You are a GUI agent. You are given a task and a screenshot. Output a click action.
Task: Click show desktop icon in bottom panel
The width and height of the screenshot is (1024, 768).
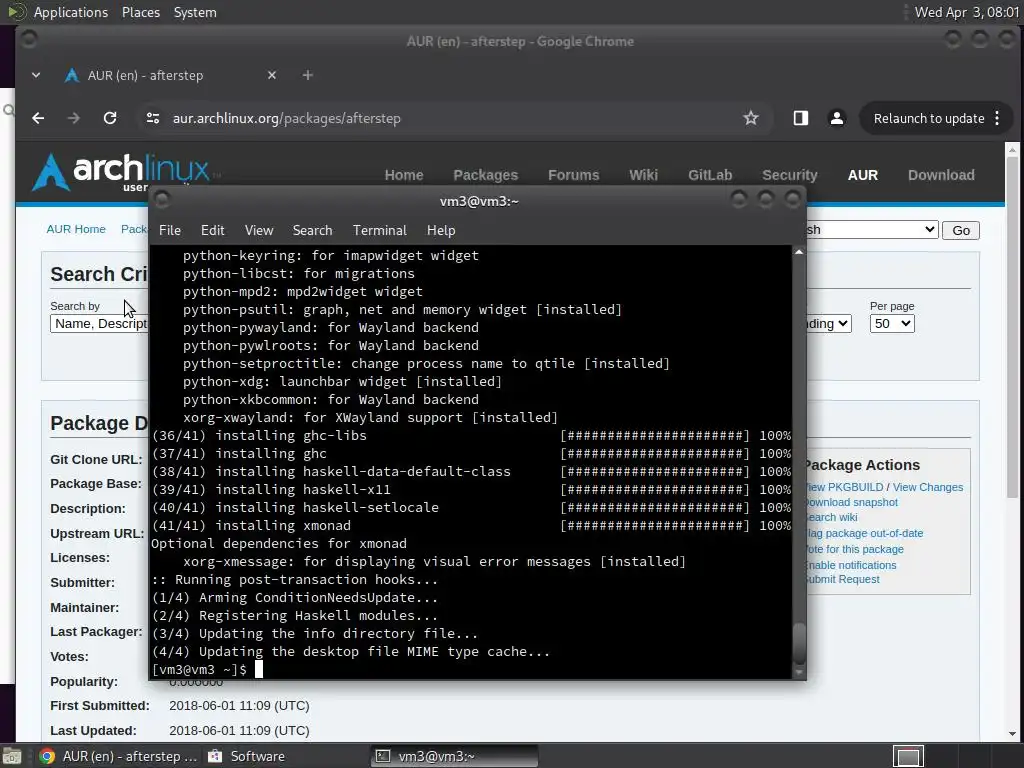(12, 756)
